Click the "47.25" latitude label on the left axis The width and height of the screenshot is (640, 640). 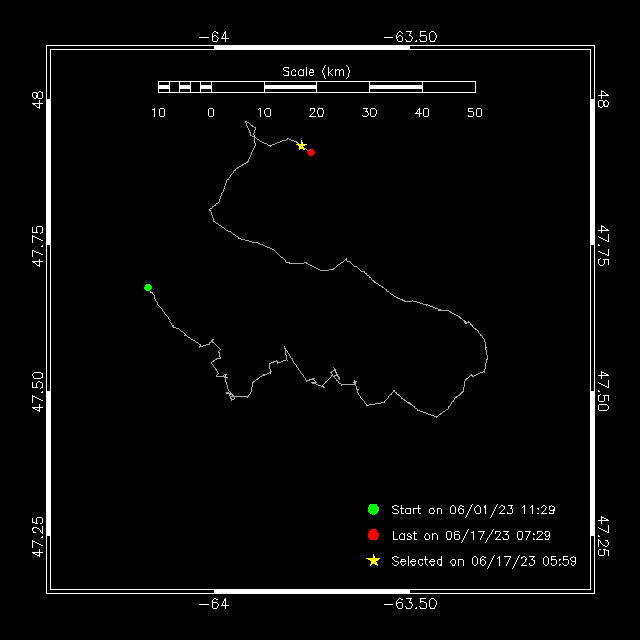coord(38,537)
